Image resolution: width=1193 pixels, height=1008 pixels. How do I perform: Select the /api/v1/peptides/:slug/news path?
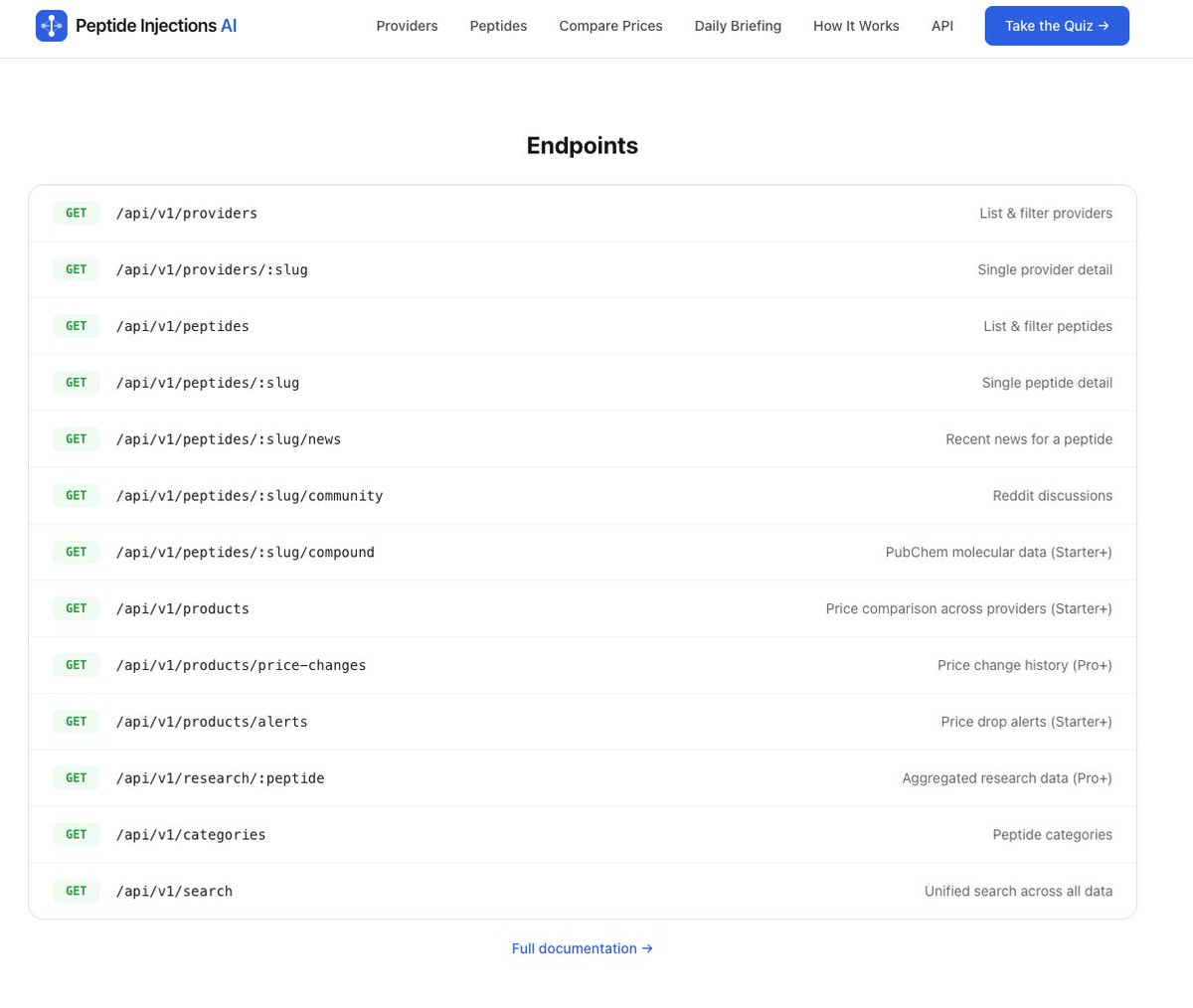[229, 438]
